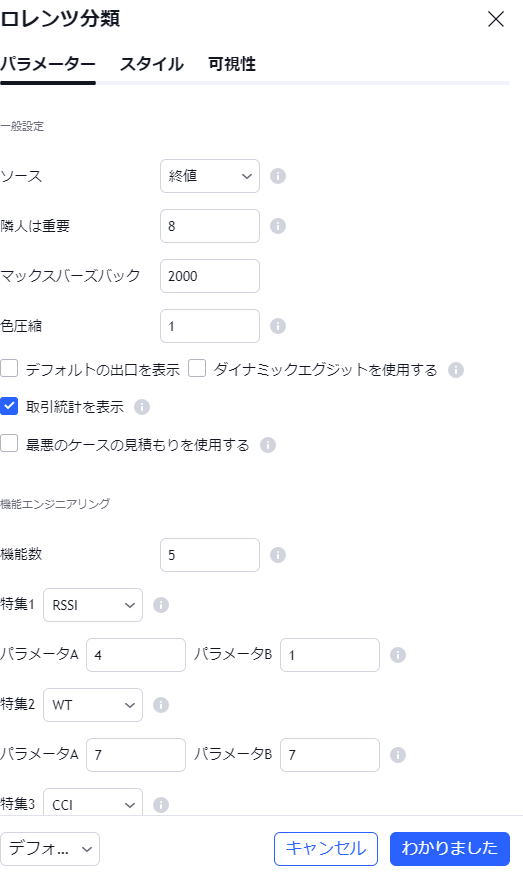Screen dimensions: 523x873
Task: Open the ソース 終値 dropdown
Action: [x=210, y=176]
